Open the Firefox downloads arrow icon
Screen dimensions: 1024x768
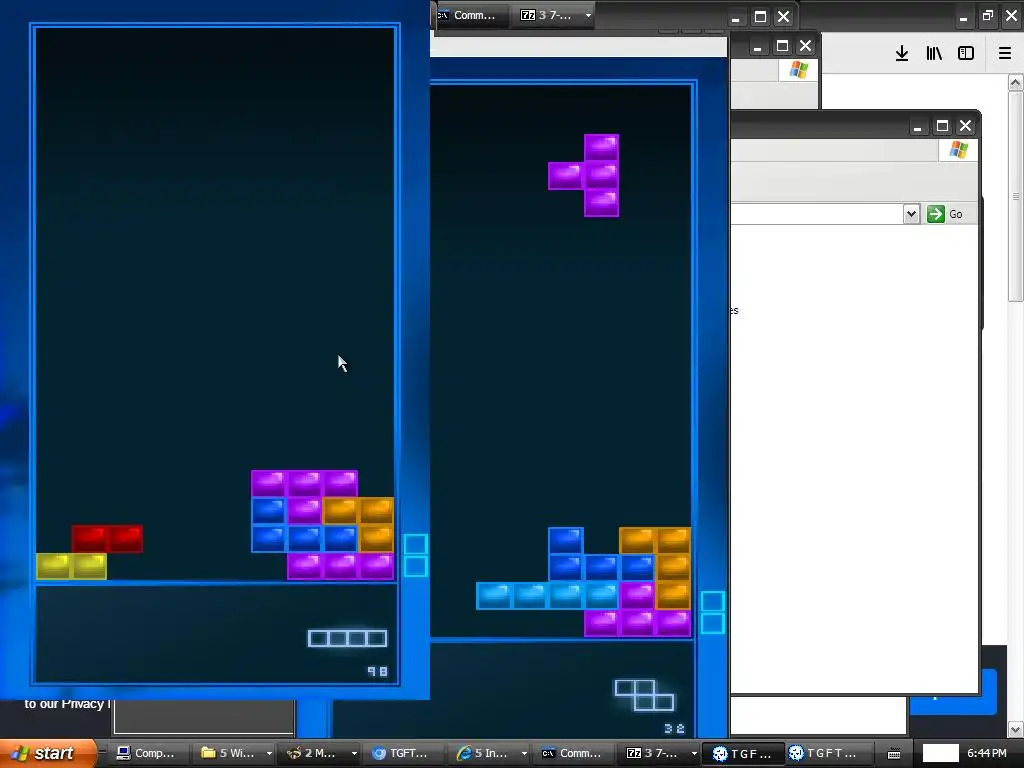click(x=902, y=54)
